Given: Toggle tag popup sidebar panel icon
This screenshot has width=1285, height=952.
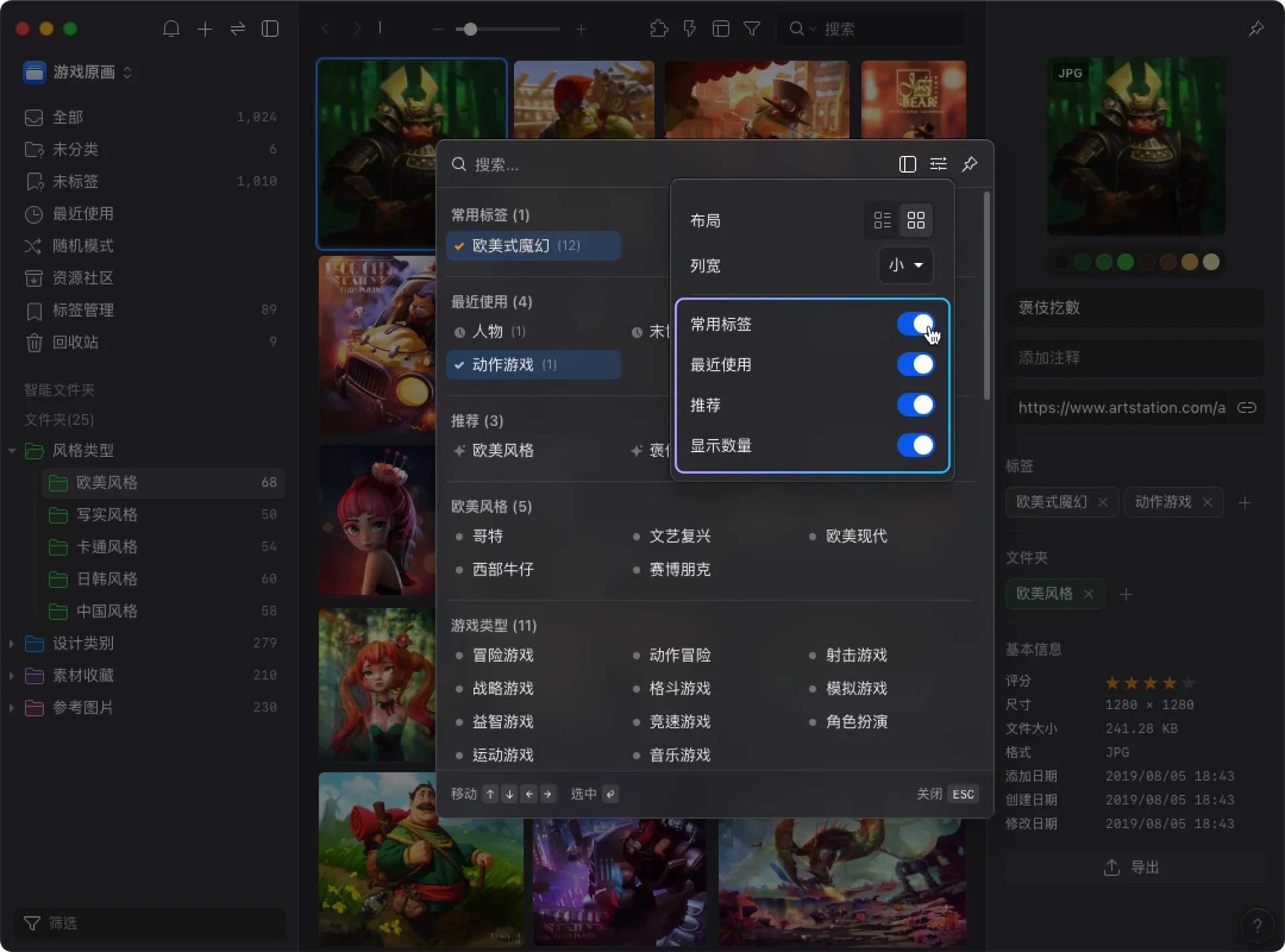Looking at the screenshot, I should (908, 164).
